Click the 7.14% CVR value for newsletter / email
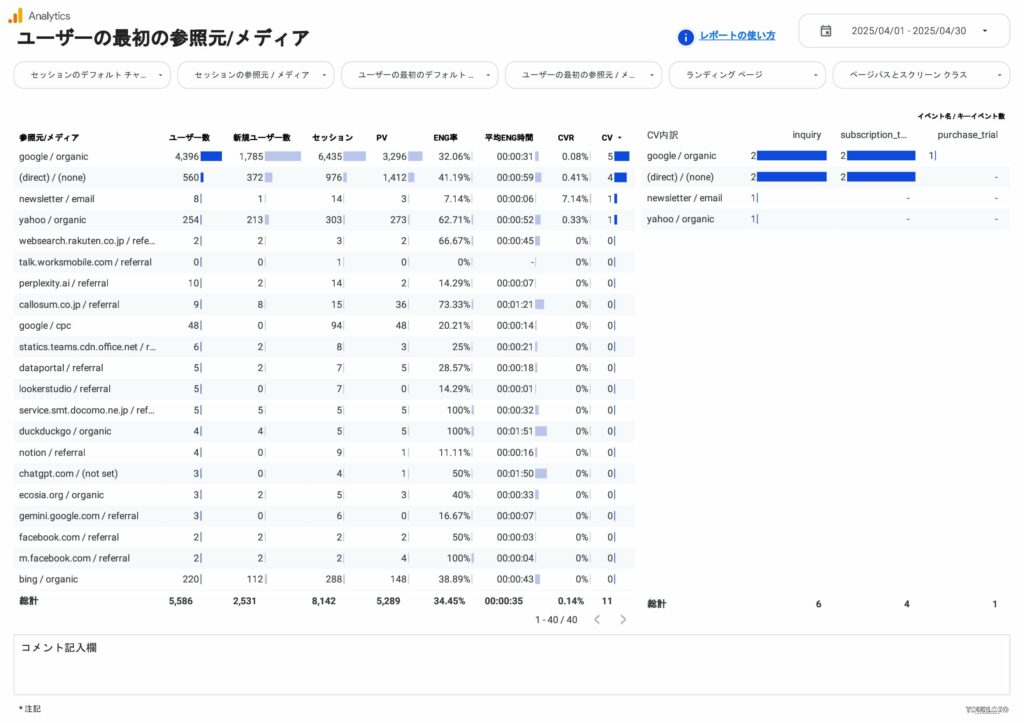This screenshot has width=1024, height=723. coord(575,199)
